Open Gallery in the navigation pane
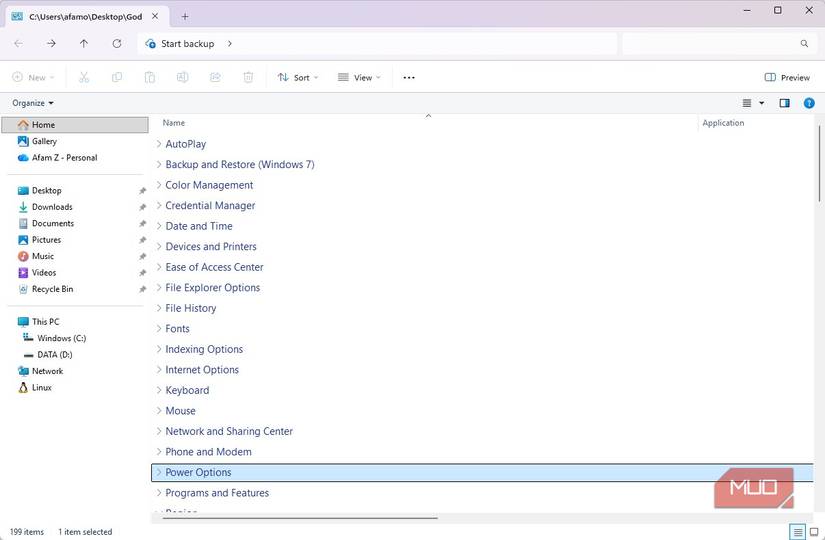This screenshot has height=540, width=825. (44, 141)
